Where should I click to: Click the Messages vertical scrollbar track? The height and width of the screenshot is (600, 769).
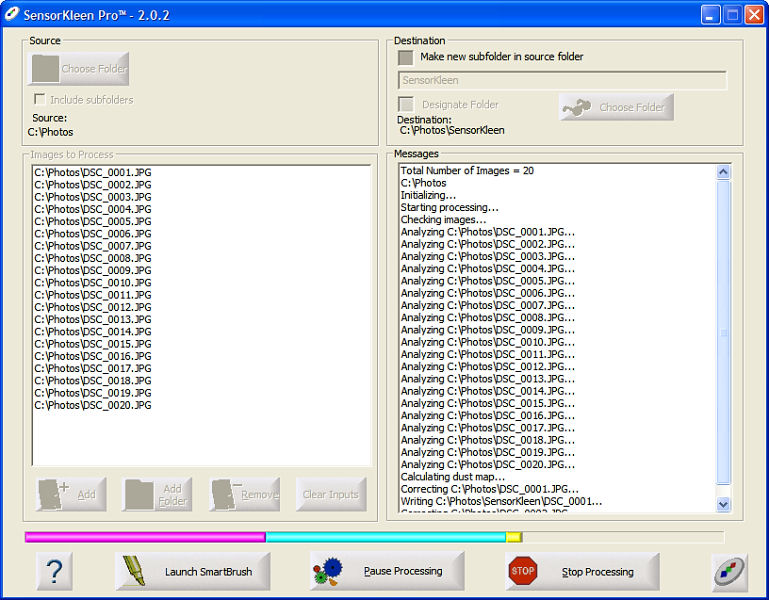(x=724, y=400)
